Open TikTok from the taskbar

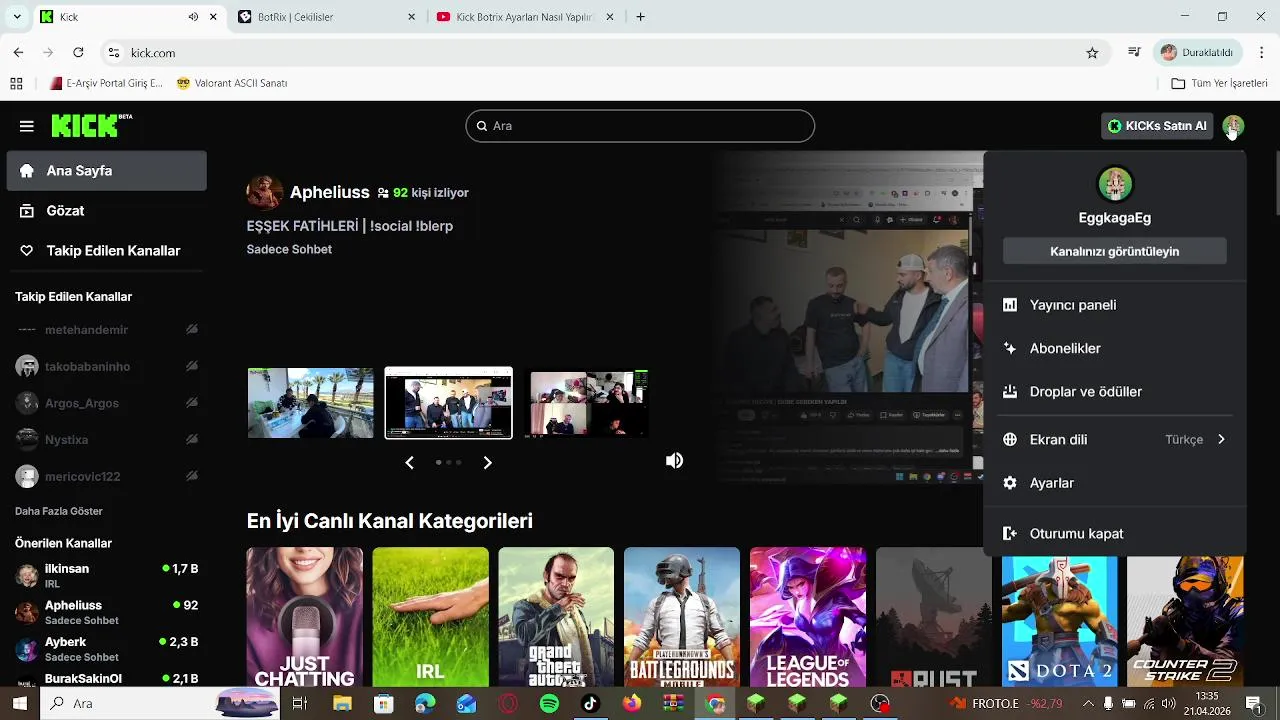point(590,704)
